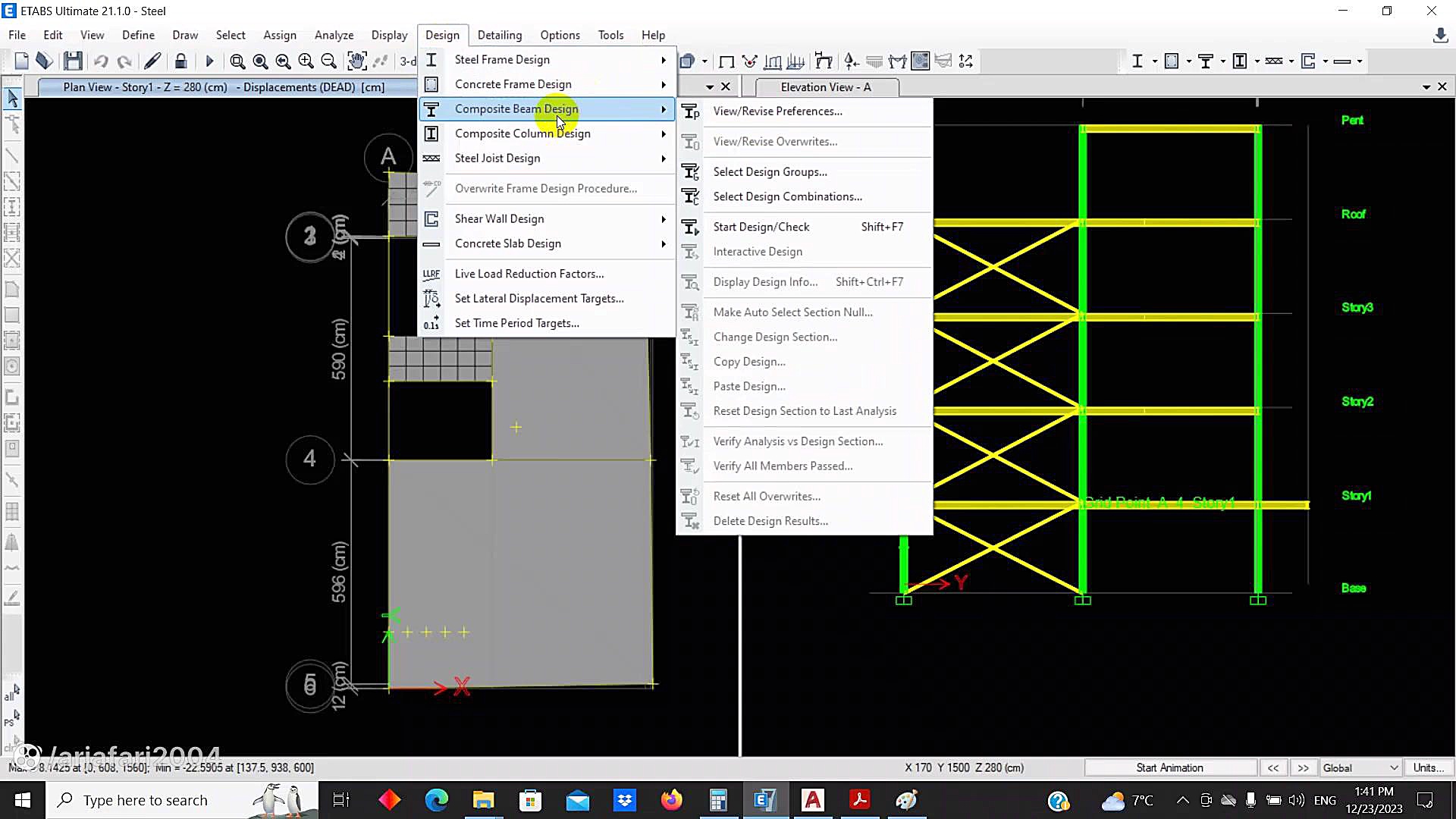This screenshot has width=1456, height=819.
Task: Click the Steel Joist Design toolbar icon
Action: tap(1274, 61)
